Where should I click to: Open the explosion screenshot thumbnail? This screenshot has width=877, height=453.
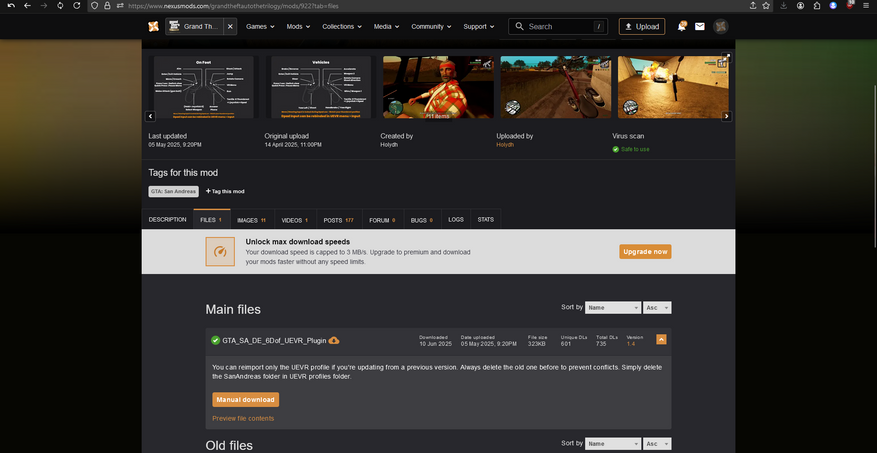673,87
